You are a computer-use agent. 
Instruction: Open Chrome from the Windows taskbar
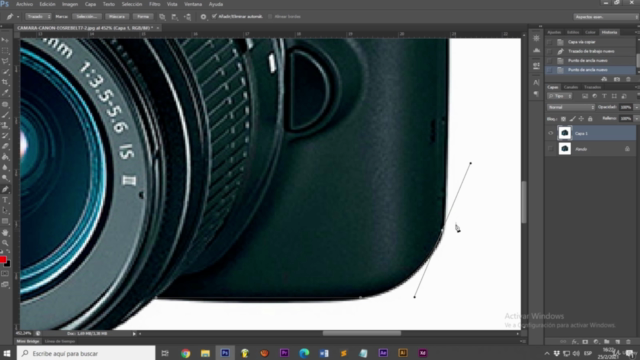[x=186, y=353]
